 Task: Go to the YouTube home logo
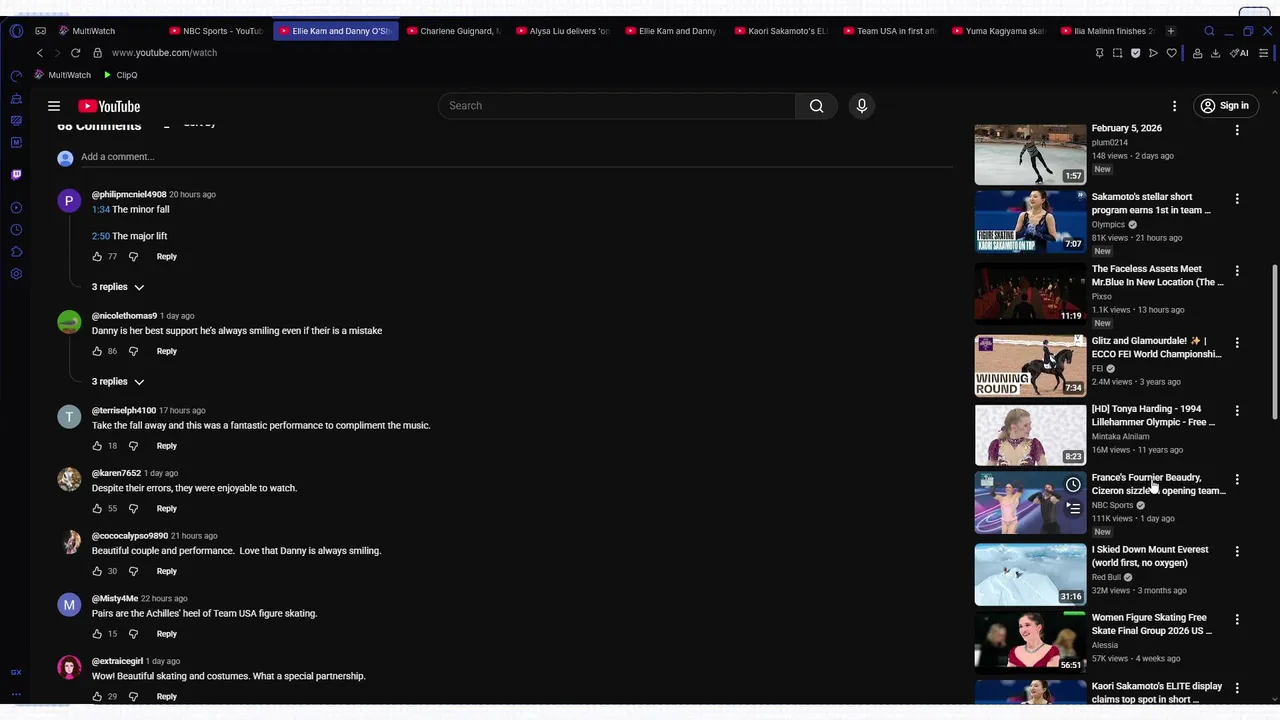(x=109, y=106)
